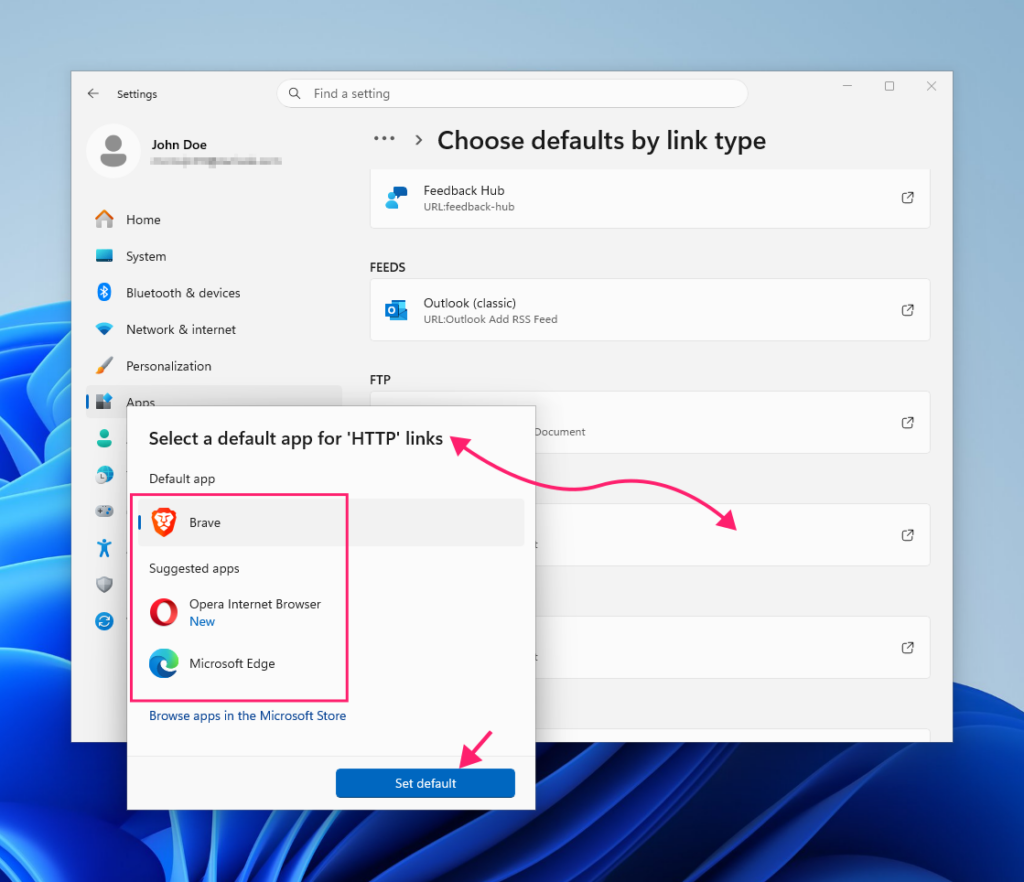Open the Accounts person icon
The height and width of the screenshot is (882, 1024).
coord(104,438)
